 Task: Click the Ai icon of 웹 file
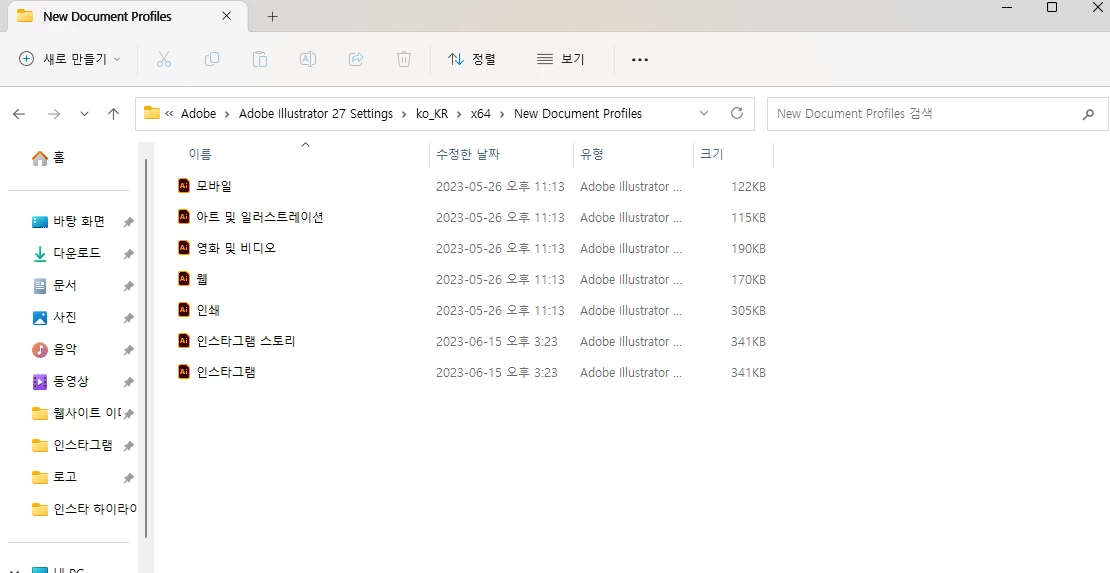tap(184, 278)
